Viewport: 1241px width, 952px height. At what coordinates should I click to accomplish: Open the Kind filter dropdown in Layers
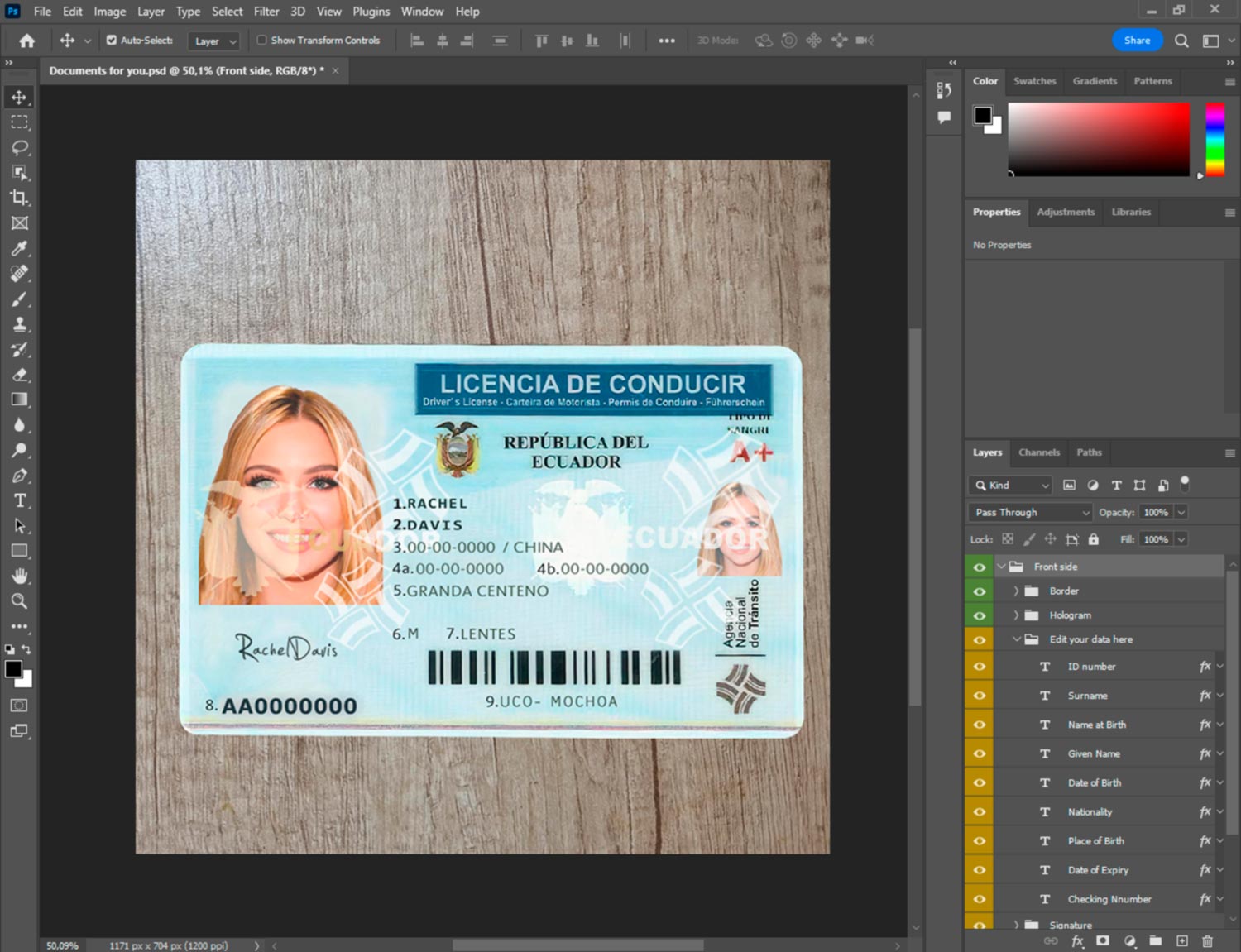(1011, 486)
